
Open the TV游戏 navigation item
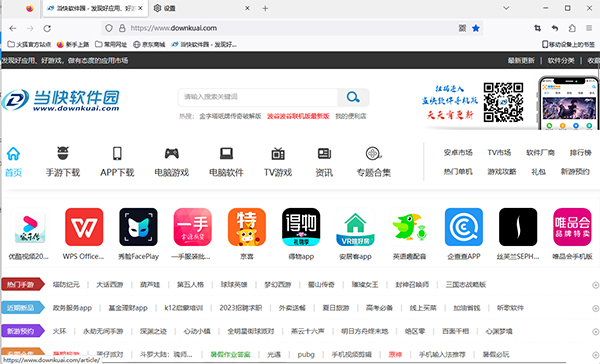coord(278,162)
